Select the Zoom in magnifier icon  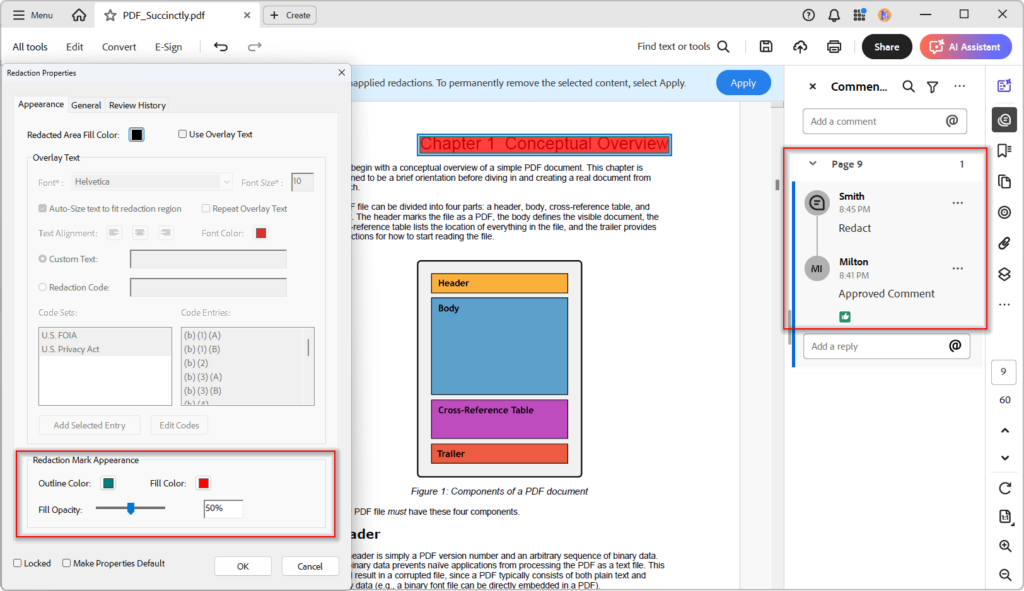click(x=1003, y=546)
